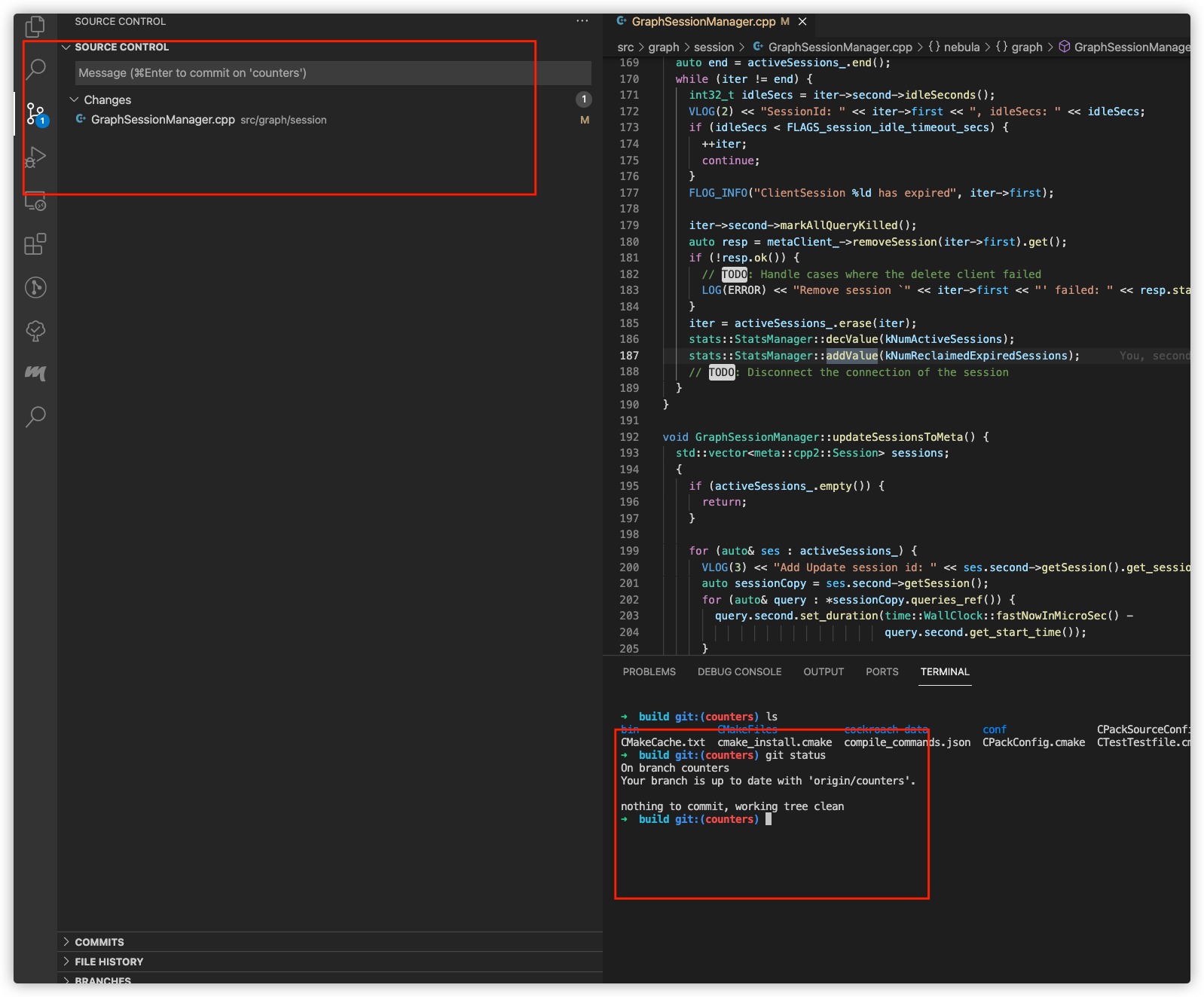Open the GitLens icon in activity bar
Viewport: 1204px width, 997px height.
35,287
